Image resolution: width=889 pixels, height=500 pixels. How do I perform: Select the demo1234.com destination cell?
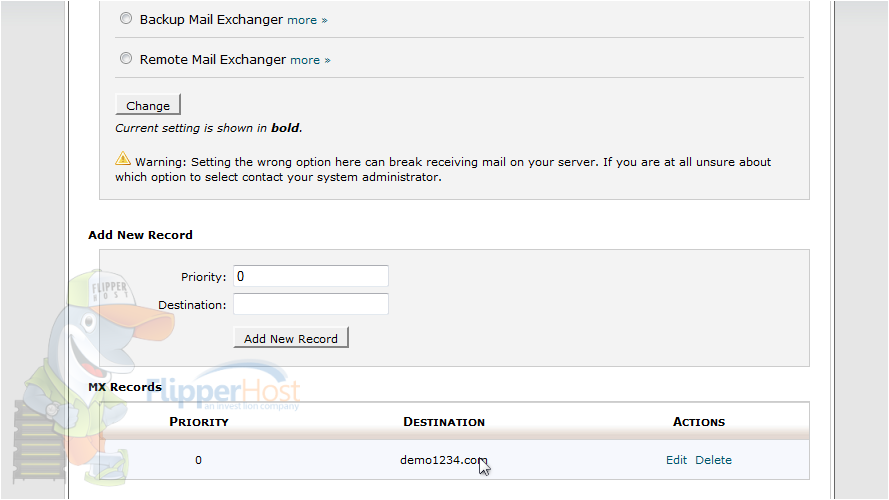[443, 460]
